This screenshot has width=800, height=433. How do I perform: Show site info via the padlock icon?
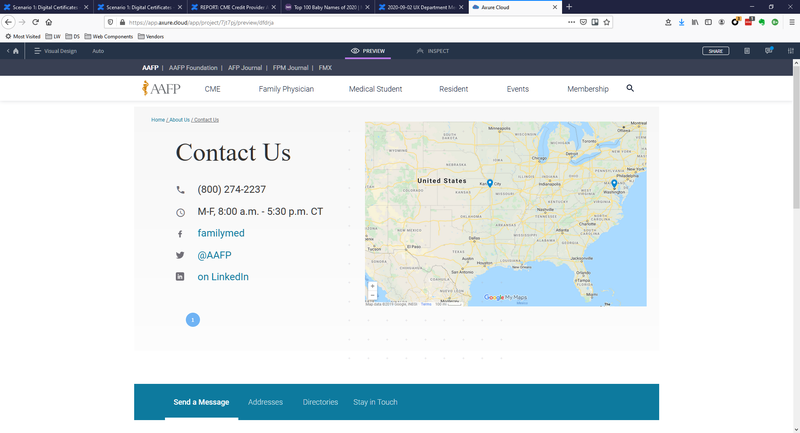coord(122,22)
